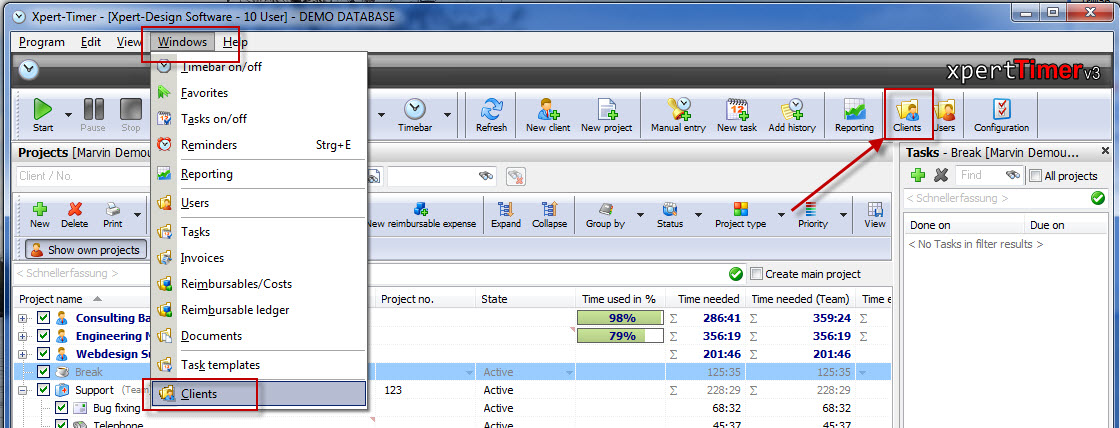This screenshot has width=1120, height=428.
Task: Choose Favorites from the Windows menu
Action: click(259, 93)
